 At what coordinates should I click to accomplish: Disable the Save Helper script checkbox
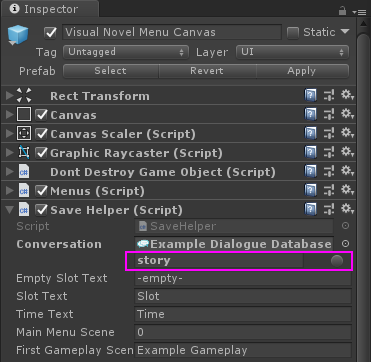pos(42,210)
